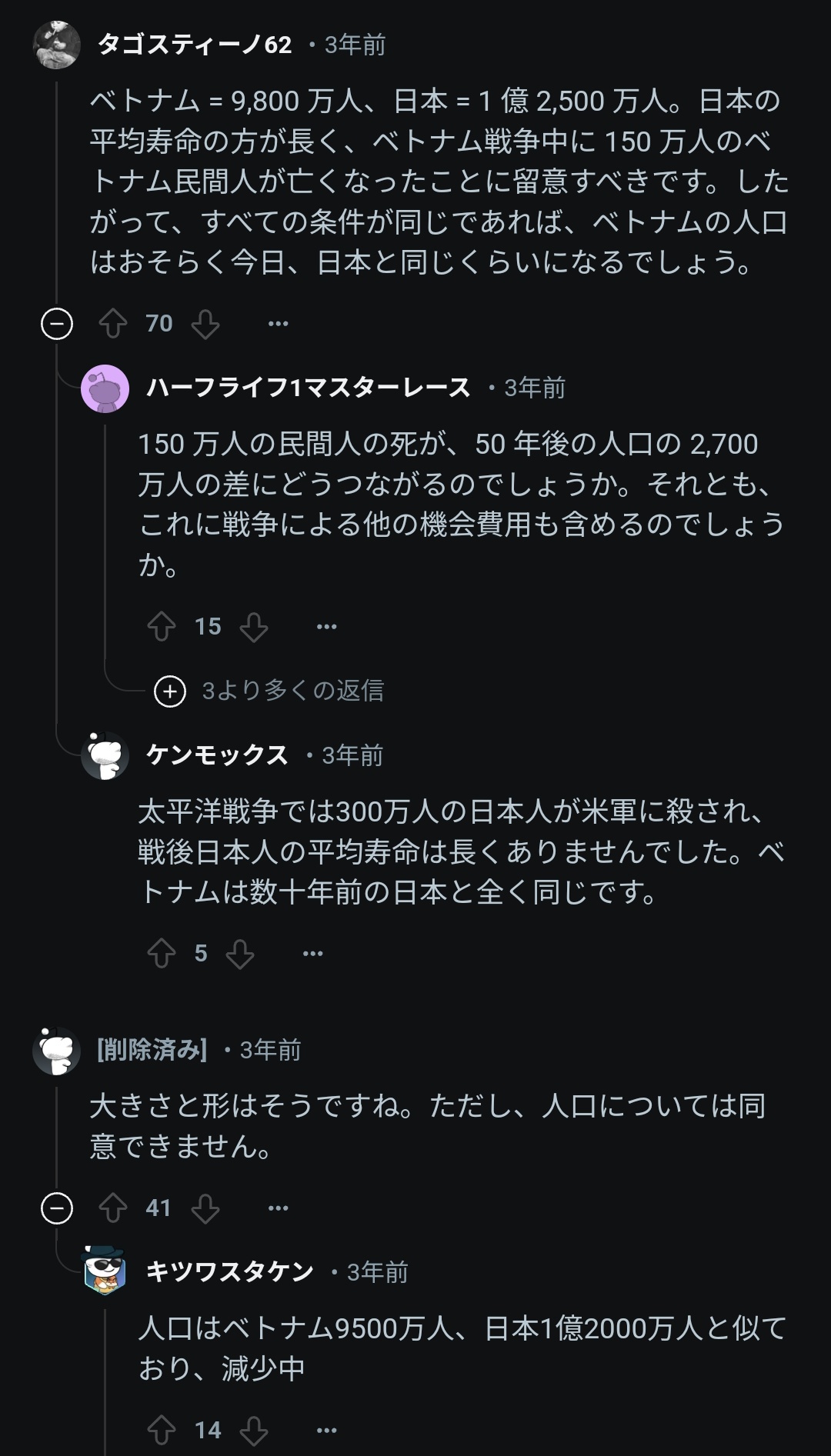
Task: Downvote キツワスタケン's reply with 14 points
Action: click(253, 1431)
